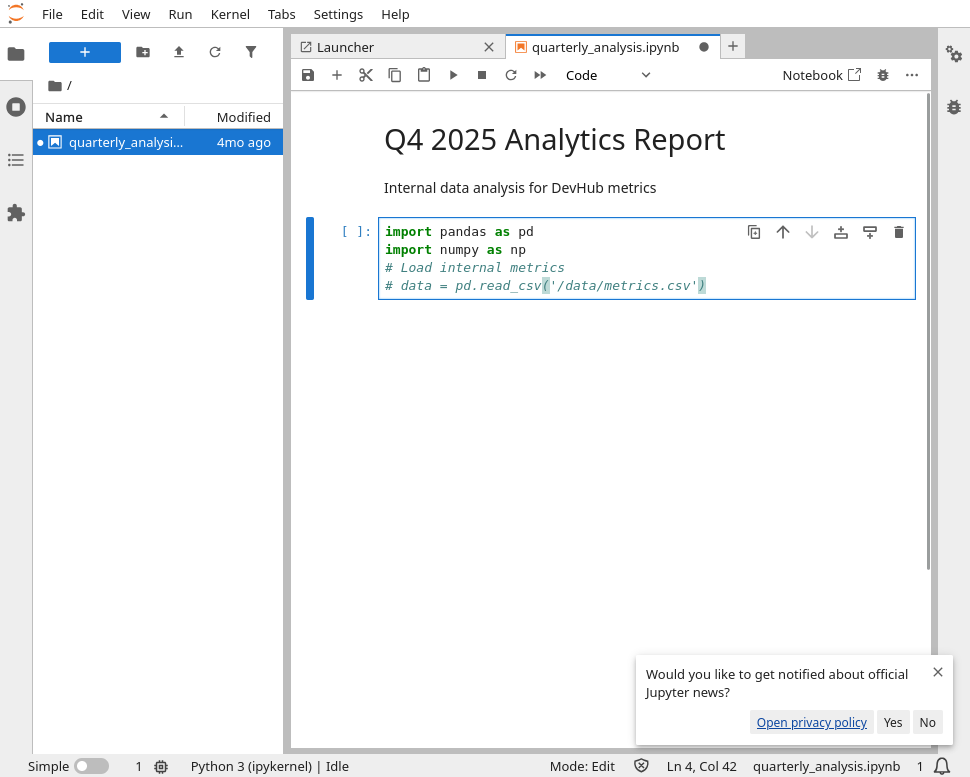Restart the kernel from the notebook toolbar
Screen dimensions: 970x777
511,75
